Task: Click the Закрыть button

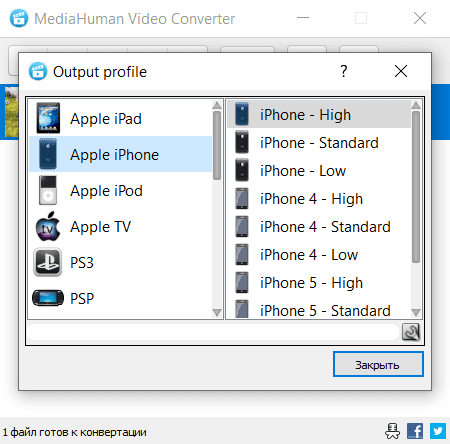Action: pos(378,364)
